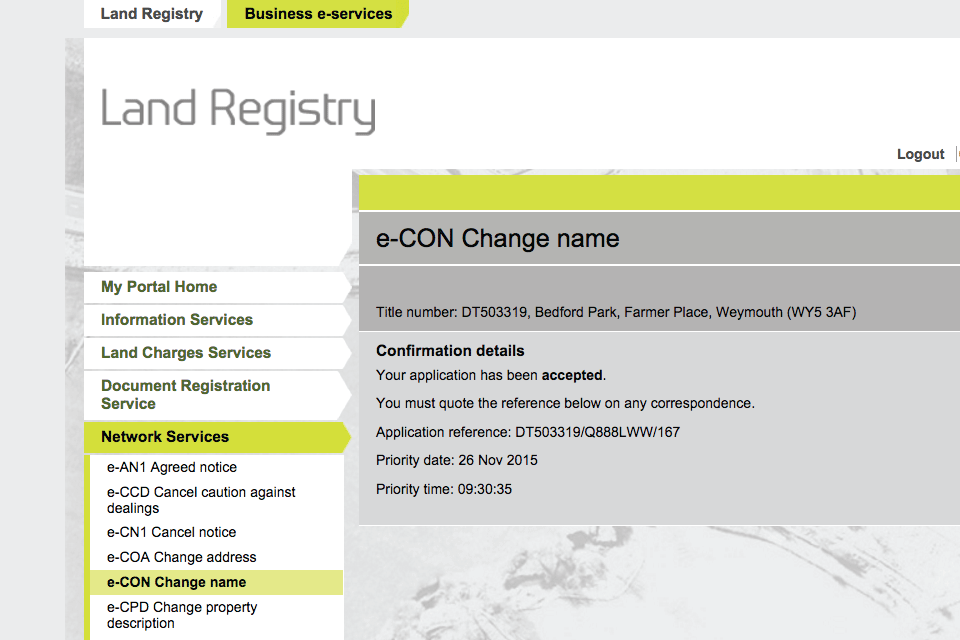Log out using the Logout link
960x640 pixels.
(x=920, y=154)
